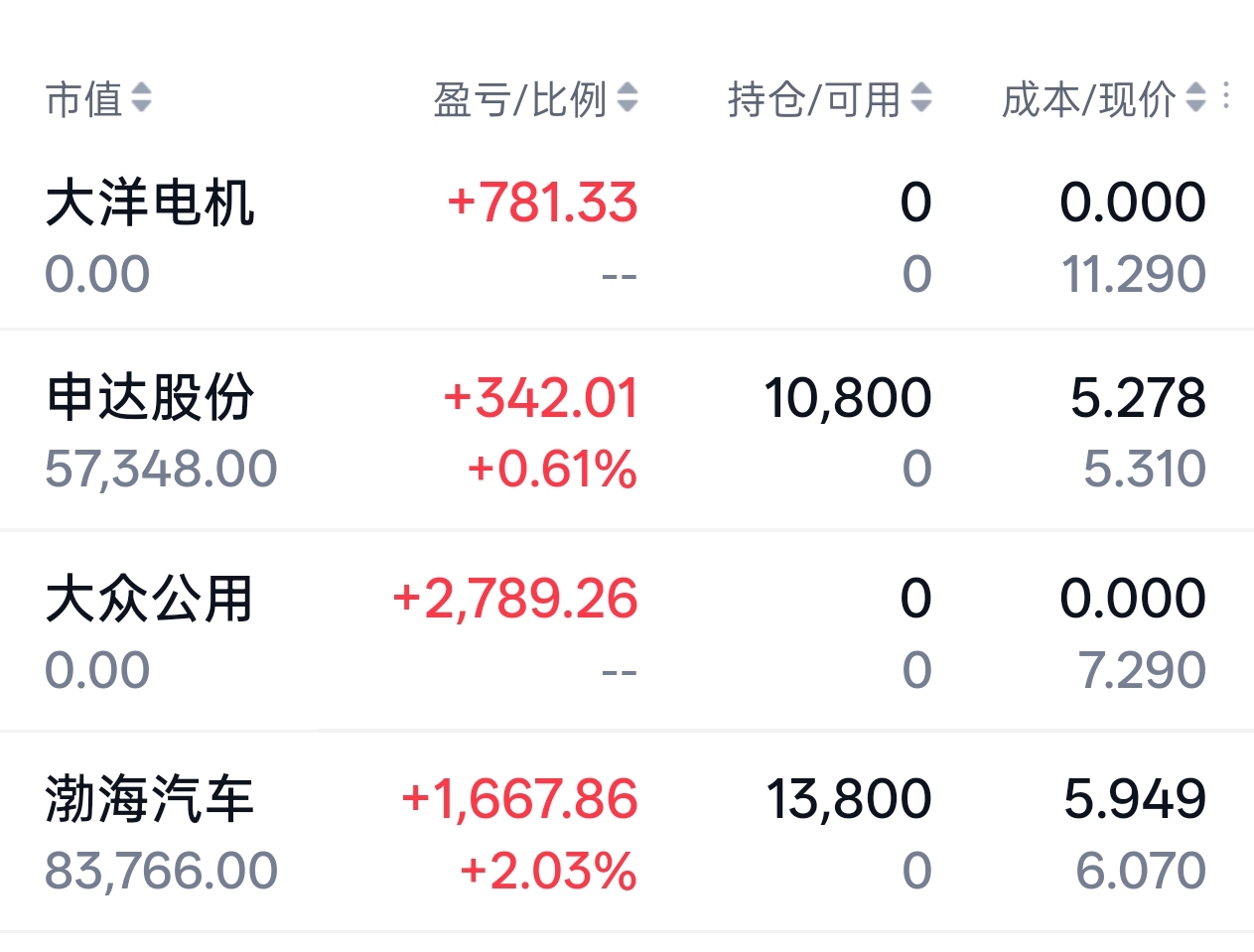Tap 大众公用 profit +2,789.26
Image resolution: width=1254 pixels, height=952 pixels.
click(x=515, y=599)
